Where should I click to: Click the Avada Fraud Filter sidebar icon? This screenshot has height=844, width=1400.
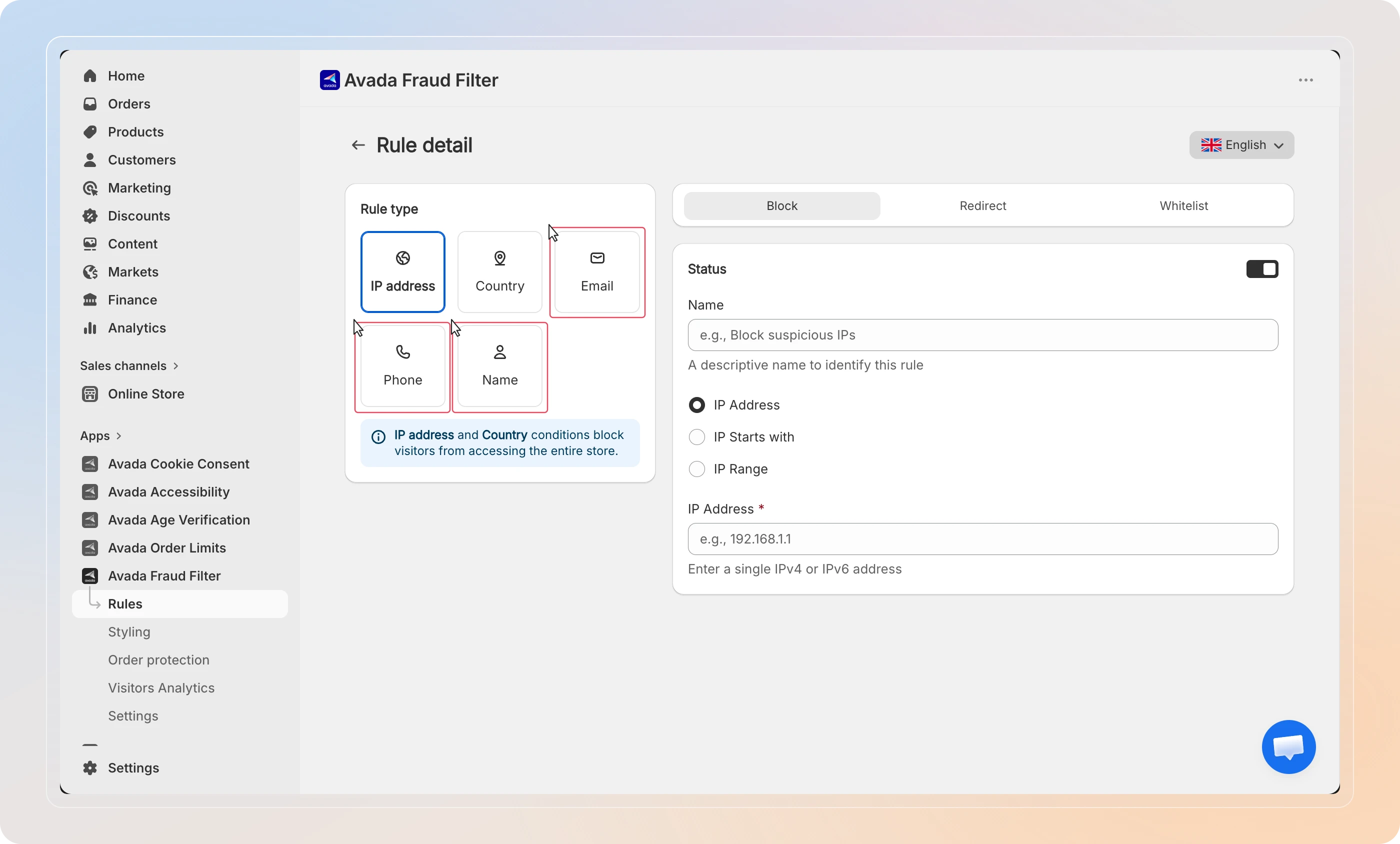click(x=90, y=575)
